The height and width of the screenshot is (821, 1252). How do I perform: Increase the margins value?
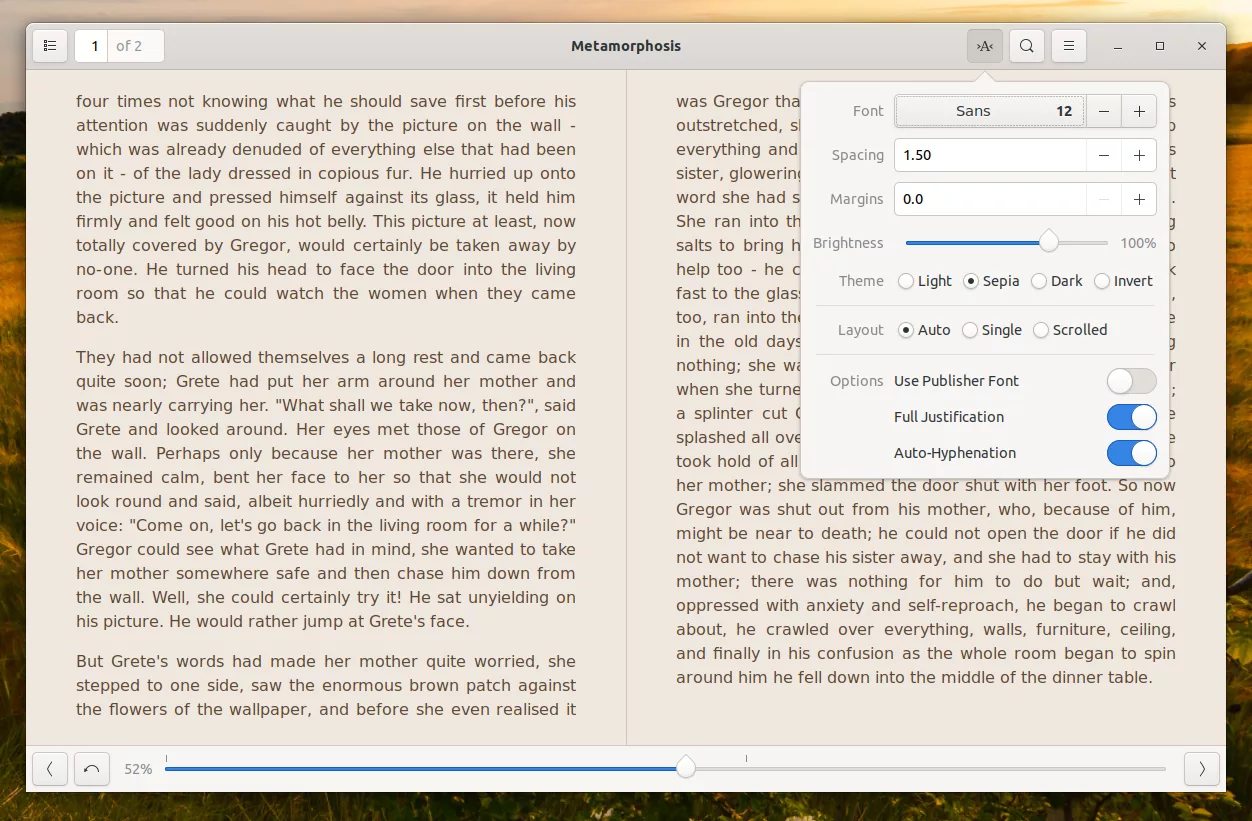(x=1139, y=199)
